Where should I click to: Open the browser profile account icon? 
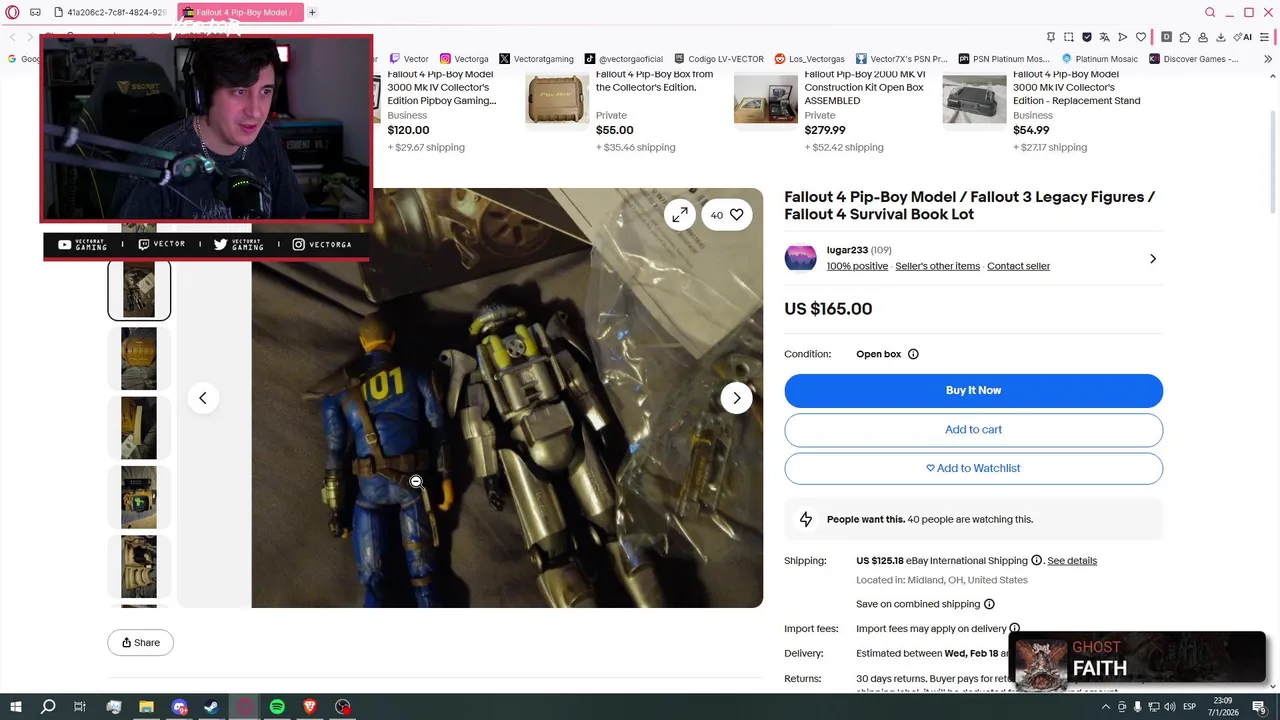pyautogui.click(x=1203, y=37)
